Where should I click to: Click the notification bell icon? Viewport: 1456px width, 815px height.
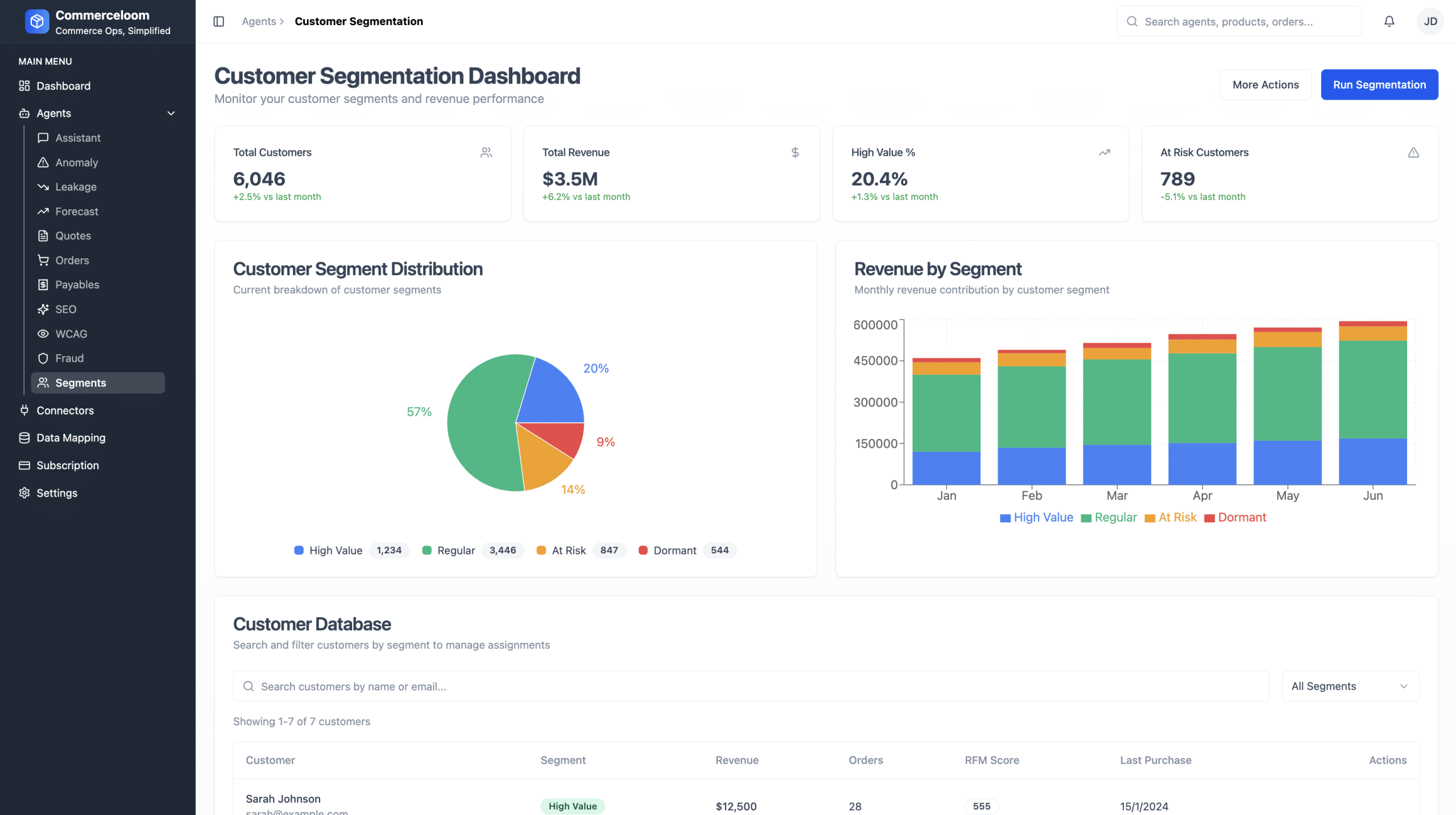click(x=1389, y=22)
